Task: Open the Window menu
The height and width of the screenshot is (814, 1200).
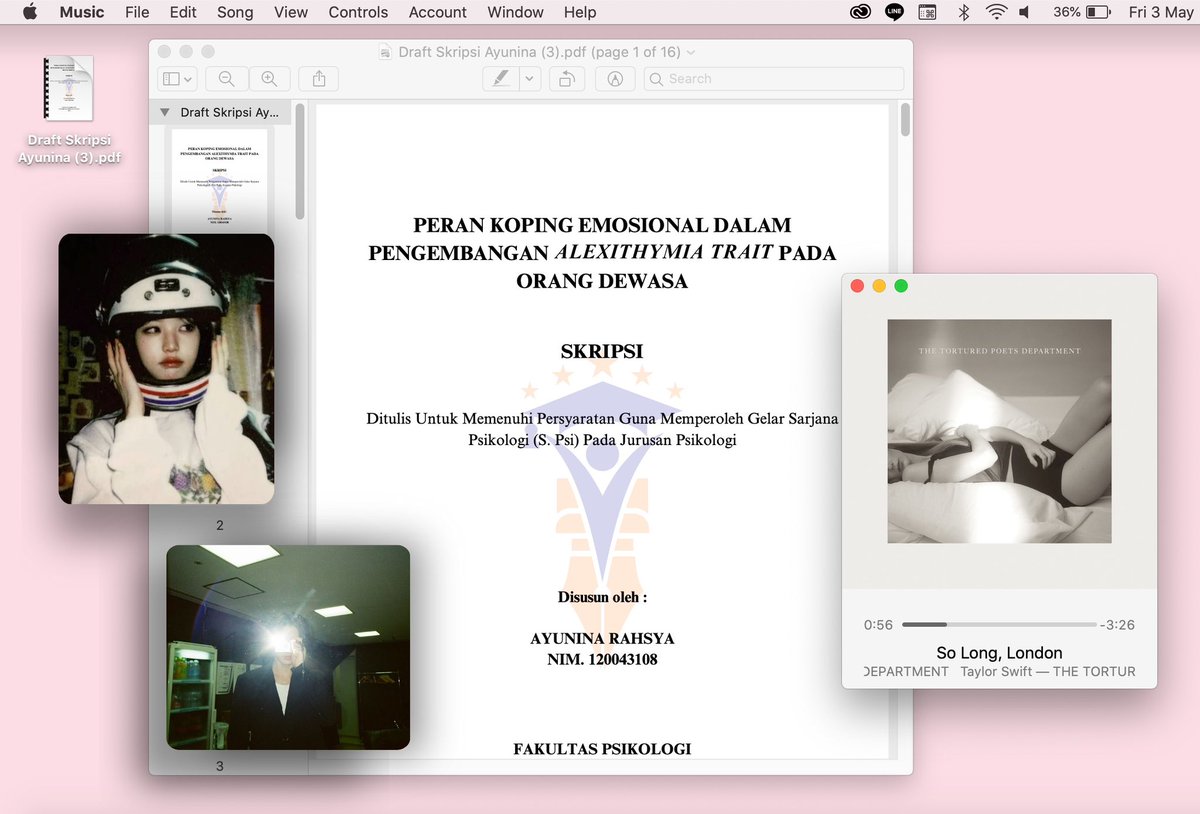Action: tap(516, 12)
